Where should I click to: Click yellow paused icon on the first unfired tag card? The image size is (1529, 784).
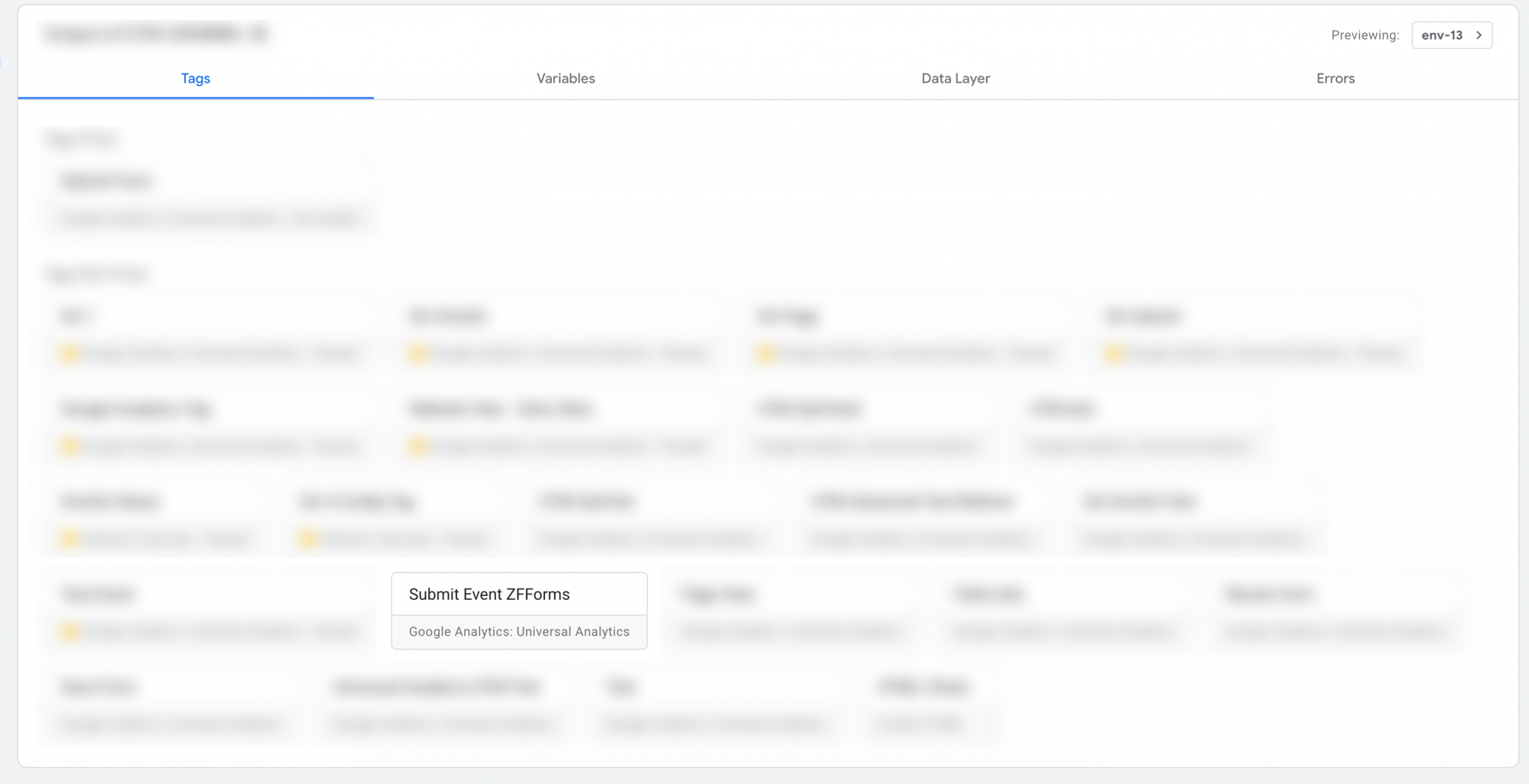pos(70,354)
